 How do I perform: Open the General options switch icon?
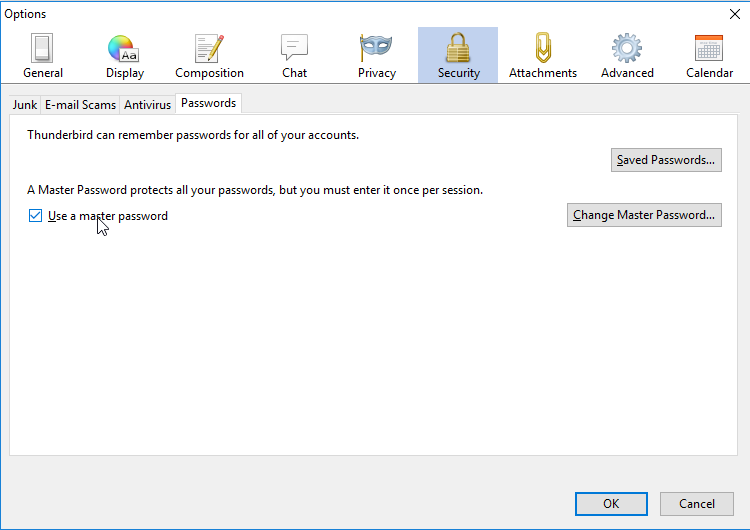coord(43,48)
